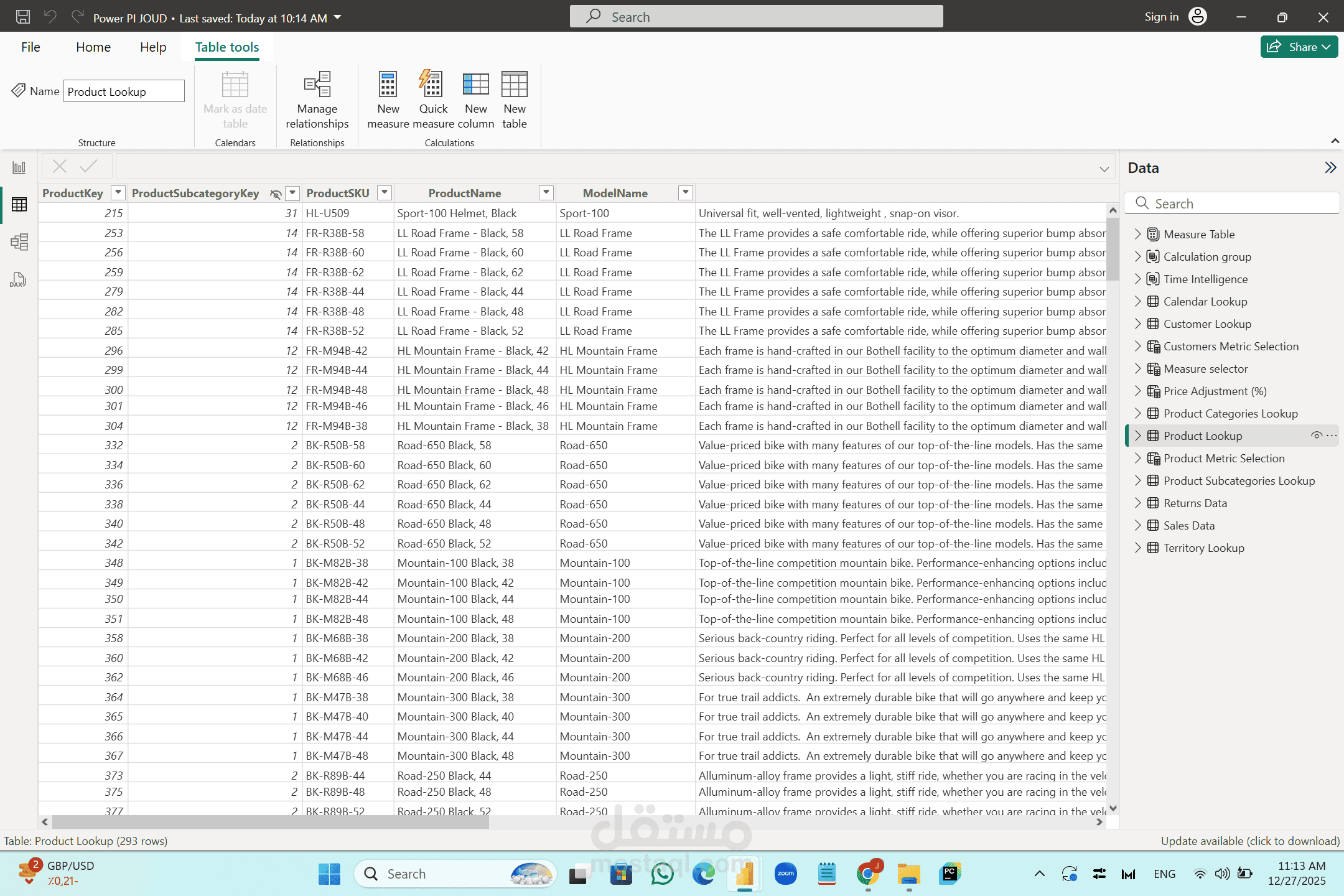Expand the Sales Data table
Screen dimensions: 1344x896
[1137, 525]
